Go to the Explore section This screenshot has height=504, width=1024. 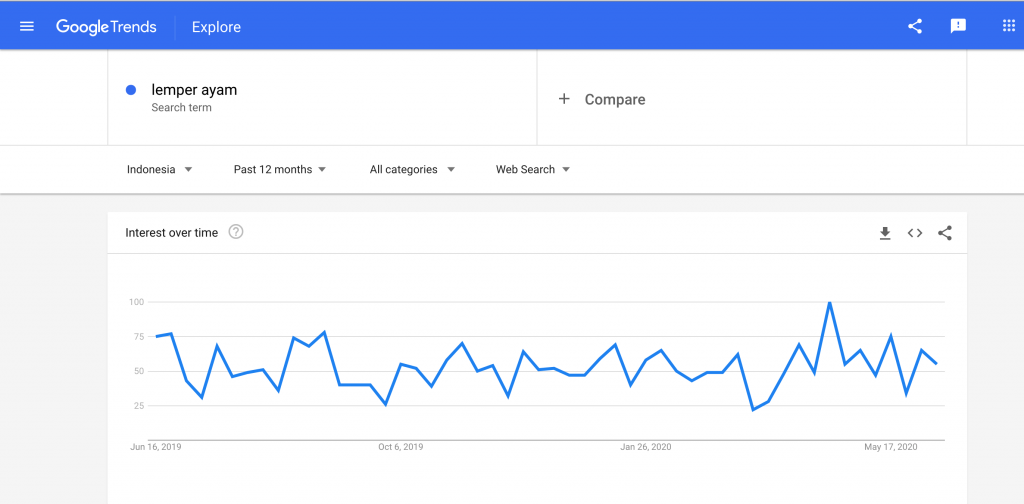point(216,27)
